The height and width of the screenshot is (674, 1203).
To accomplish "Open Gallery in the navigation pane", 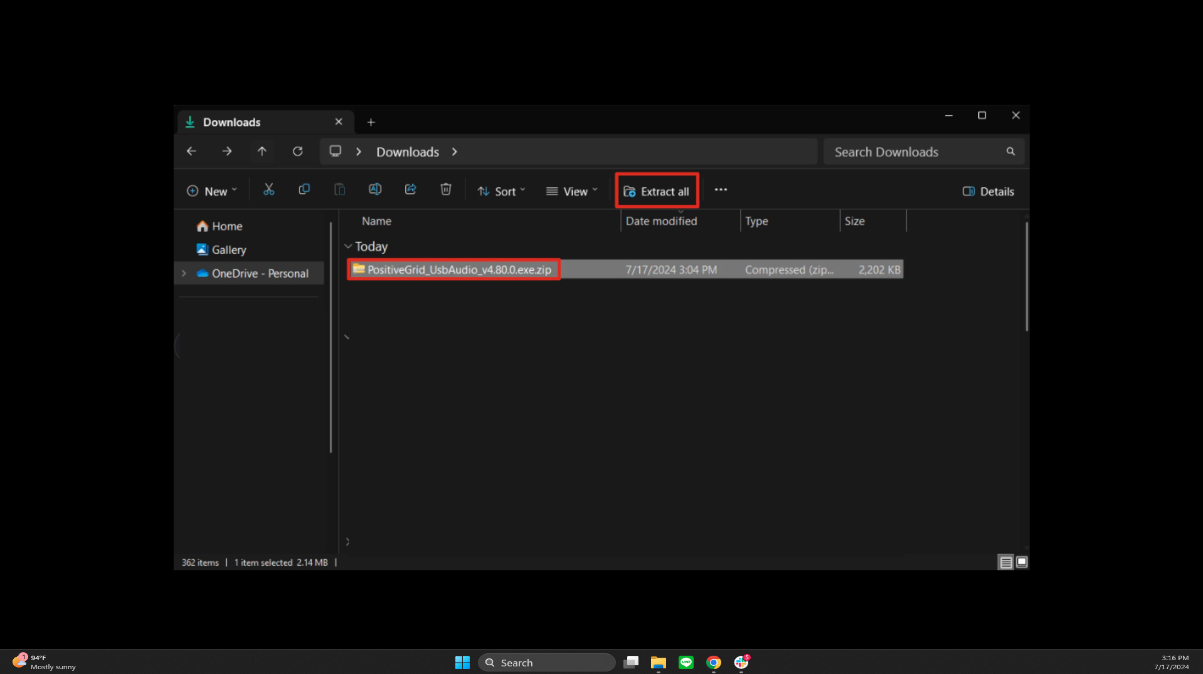I will tap(221, 250).
